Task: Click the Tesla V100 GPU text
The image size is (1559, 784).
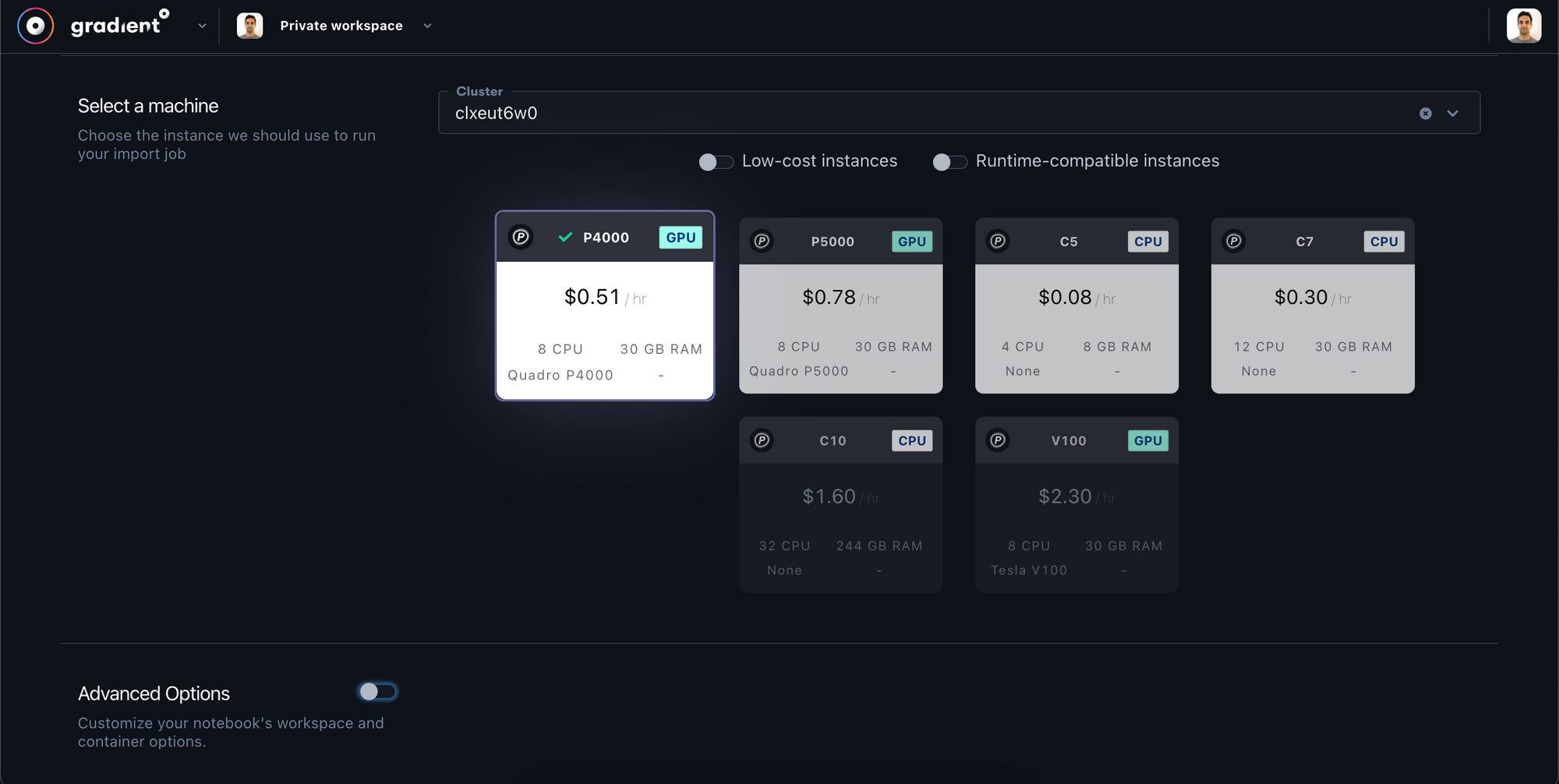Action: (x=1029, y=570)
